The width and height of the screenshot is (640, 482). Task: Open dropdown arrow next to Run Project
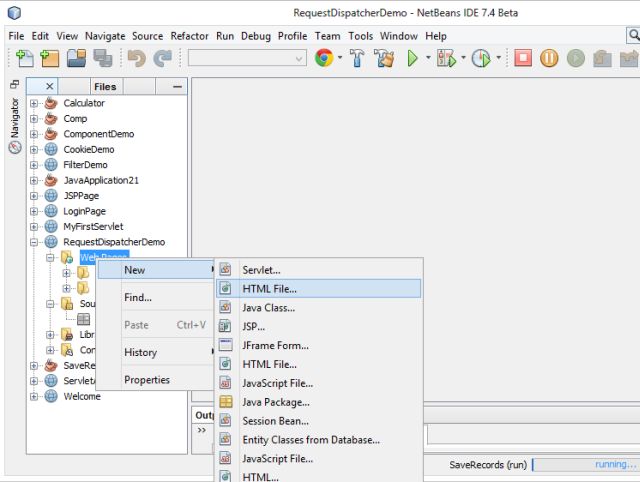(428, 58)
